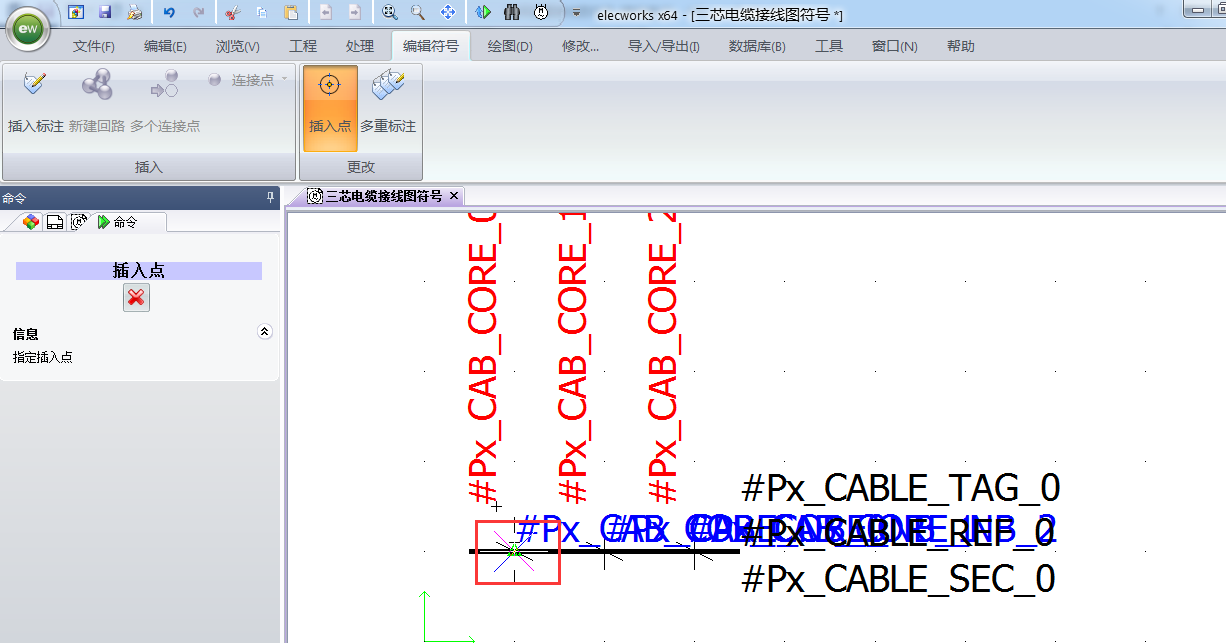
Task: Open the 导入/导出(I) ribbon tab
Action: 664,46
